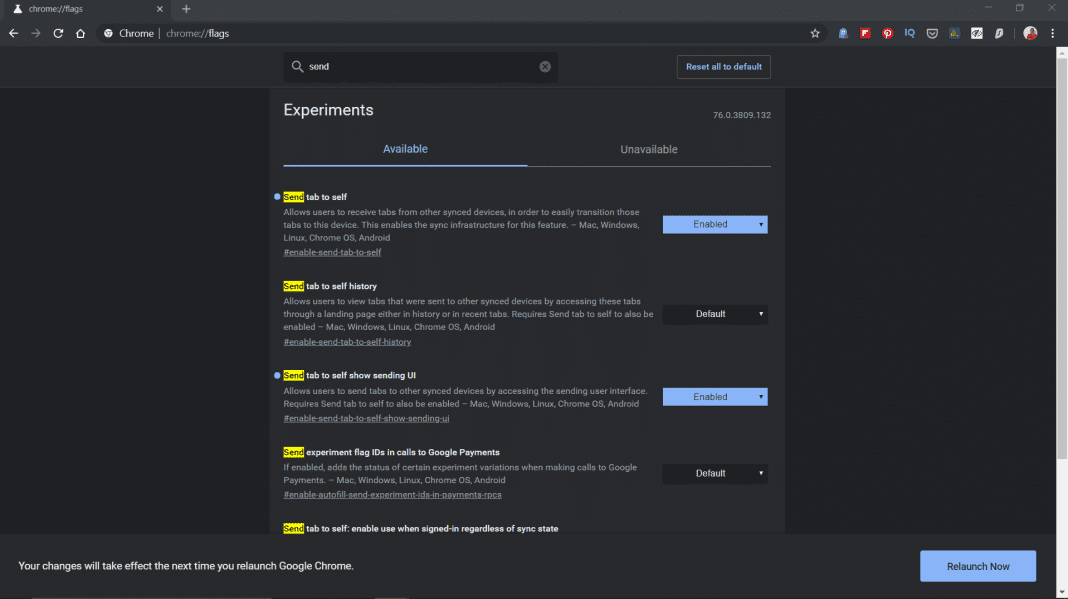The height and width of the screenshot is (599, 1068).
Task: Click the Chrome site info icon in the address bar
Action: point(108,33)
